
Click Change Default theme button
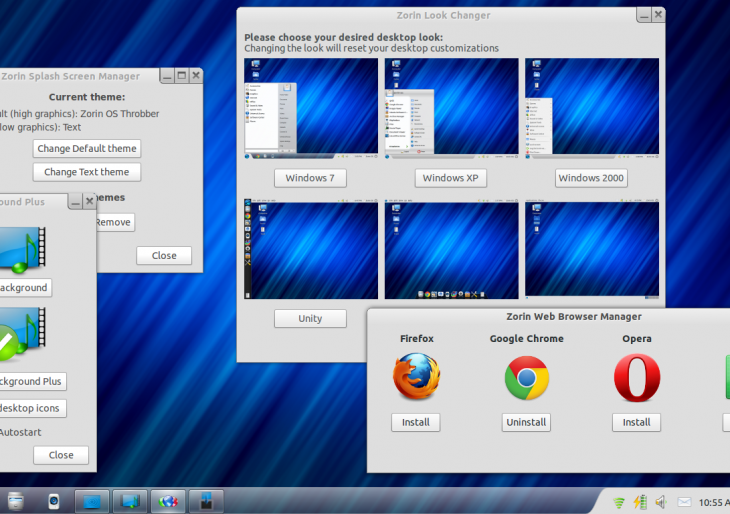pos(86,148)
